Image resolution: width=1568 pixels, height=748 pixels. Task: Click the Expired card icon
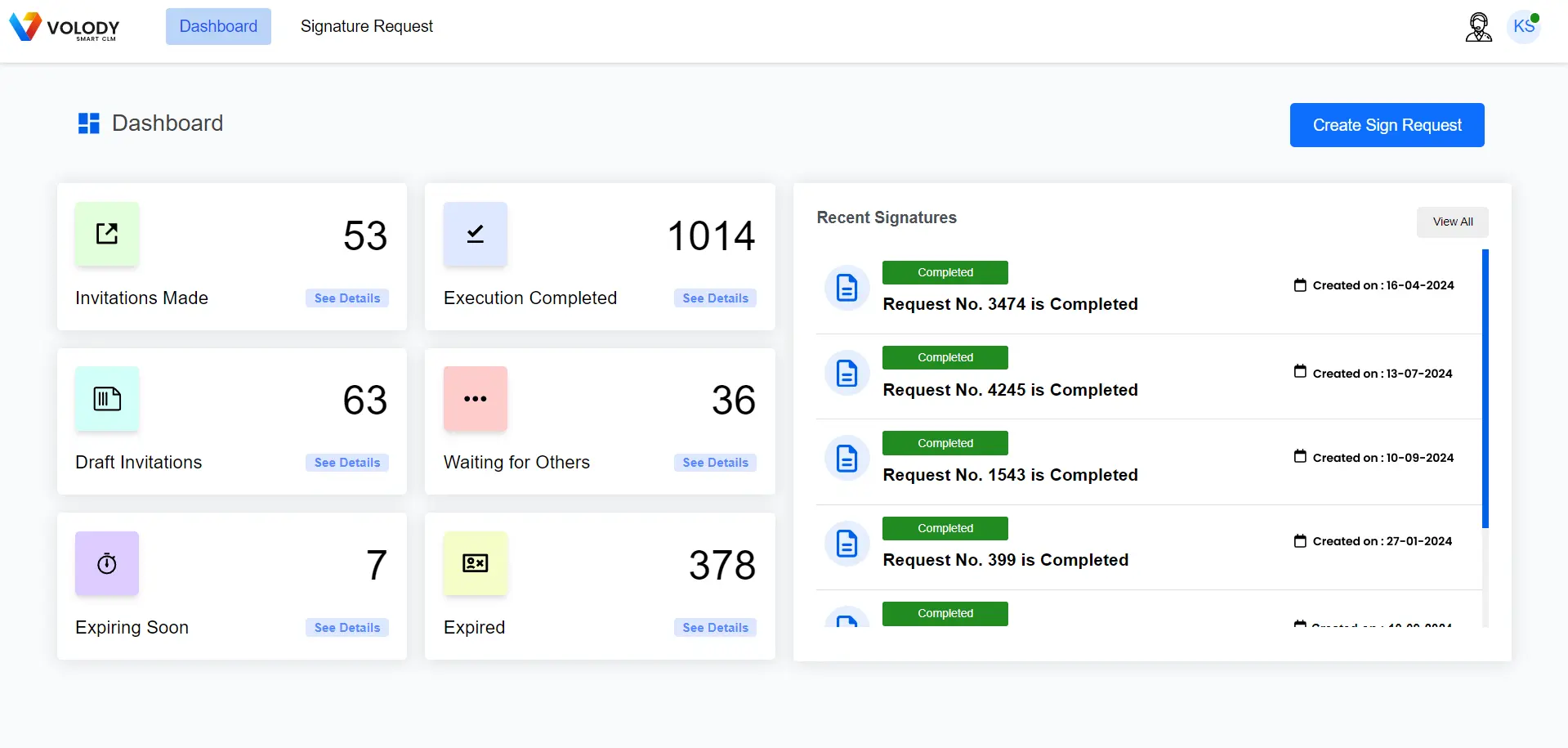point(476,564)
